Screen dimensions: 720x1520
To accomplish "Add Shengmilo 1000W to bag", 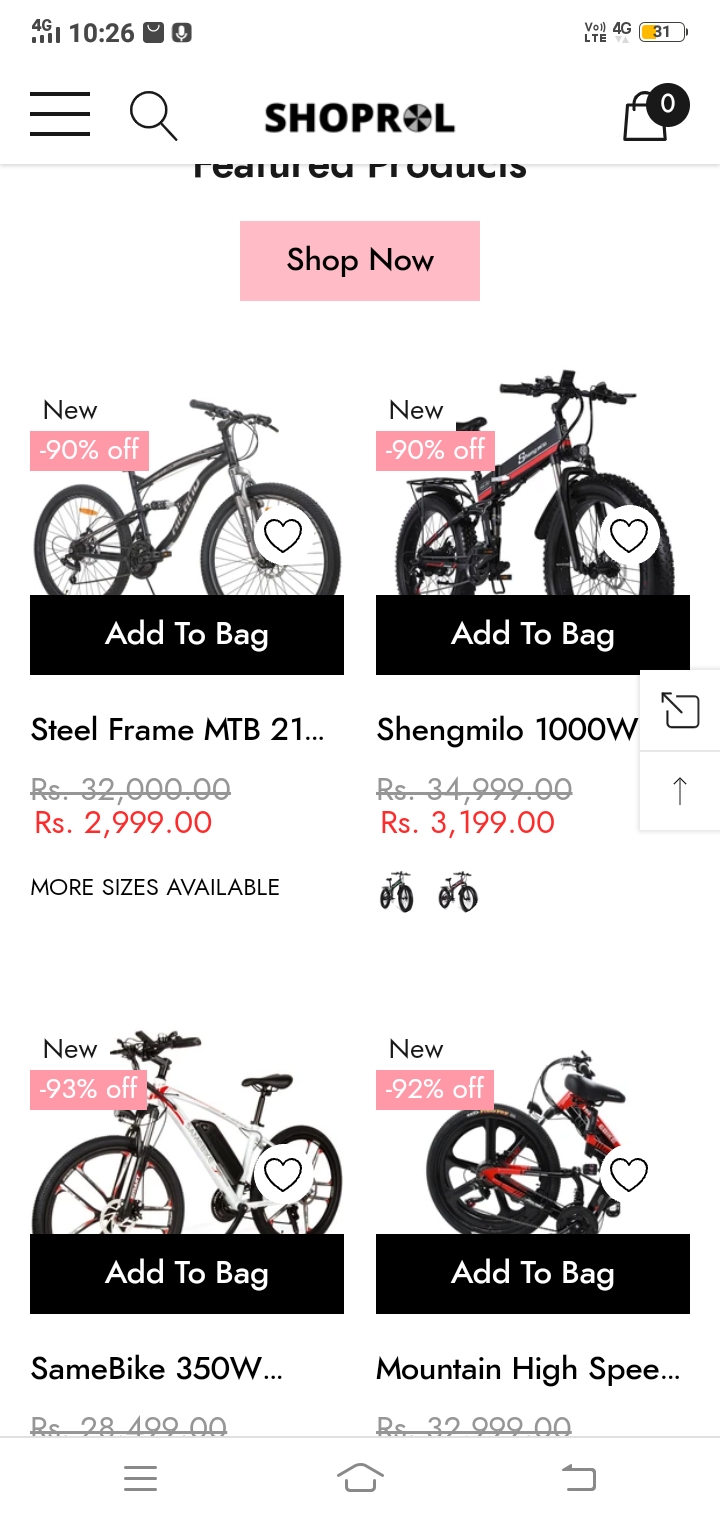I will click(533, 635).
